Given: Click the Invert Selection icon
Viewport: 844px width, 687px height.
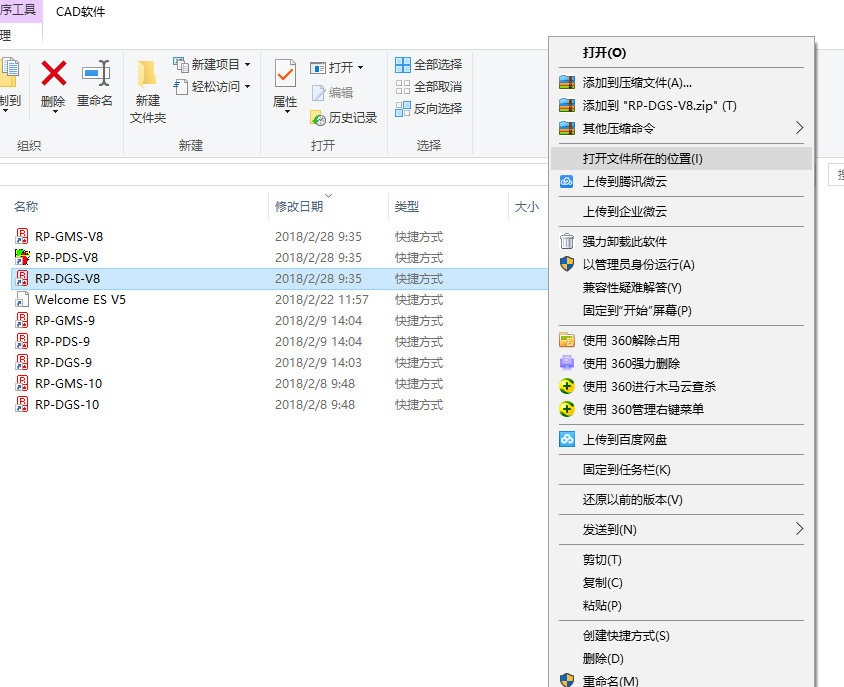Looking at the screenshot, I should (x=403, y=109).
